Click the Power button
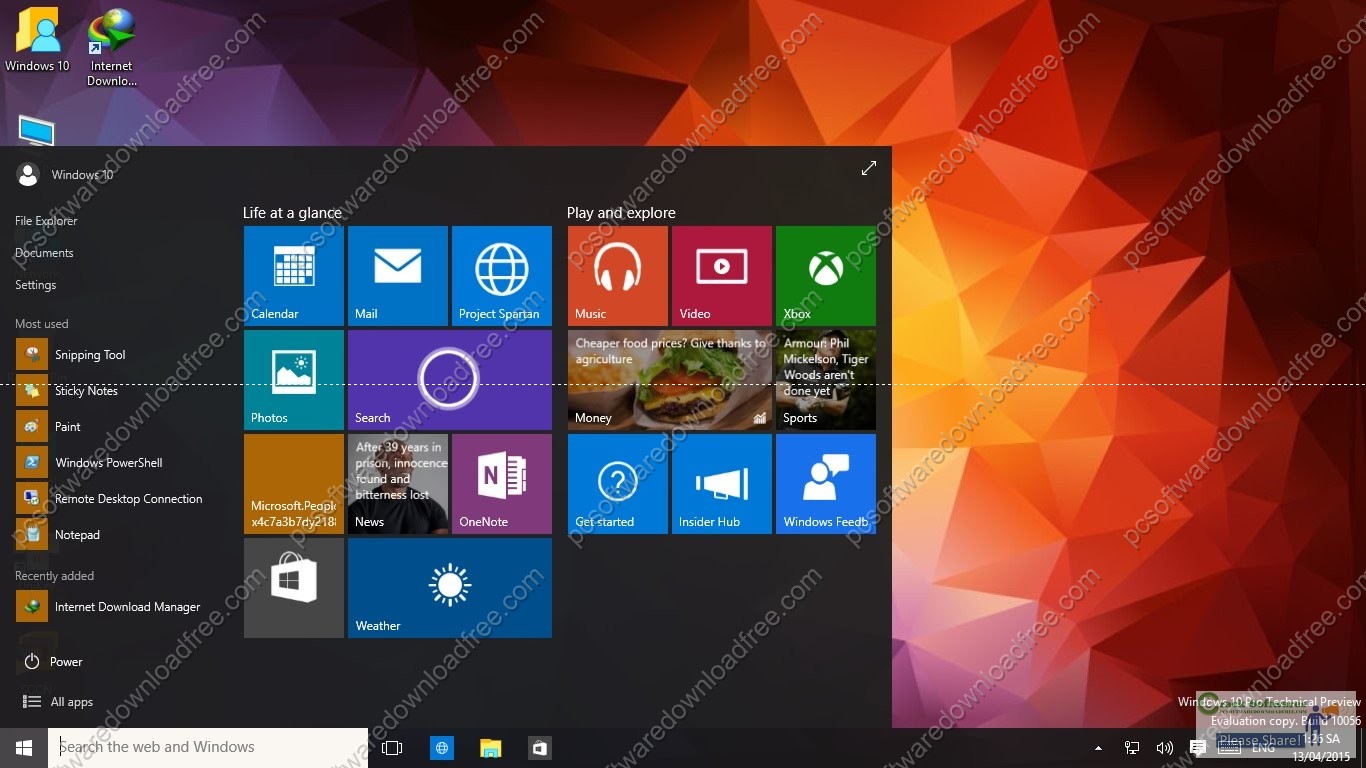The image size is (1366, 768). 53,662
